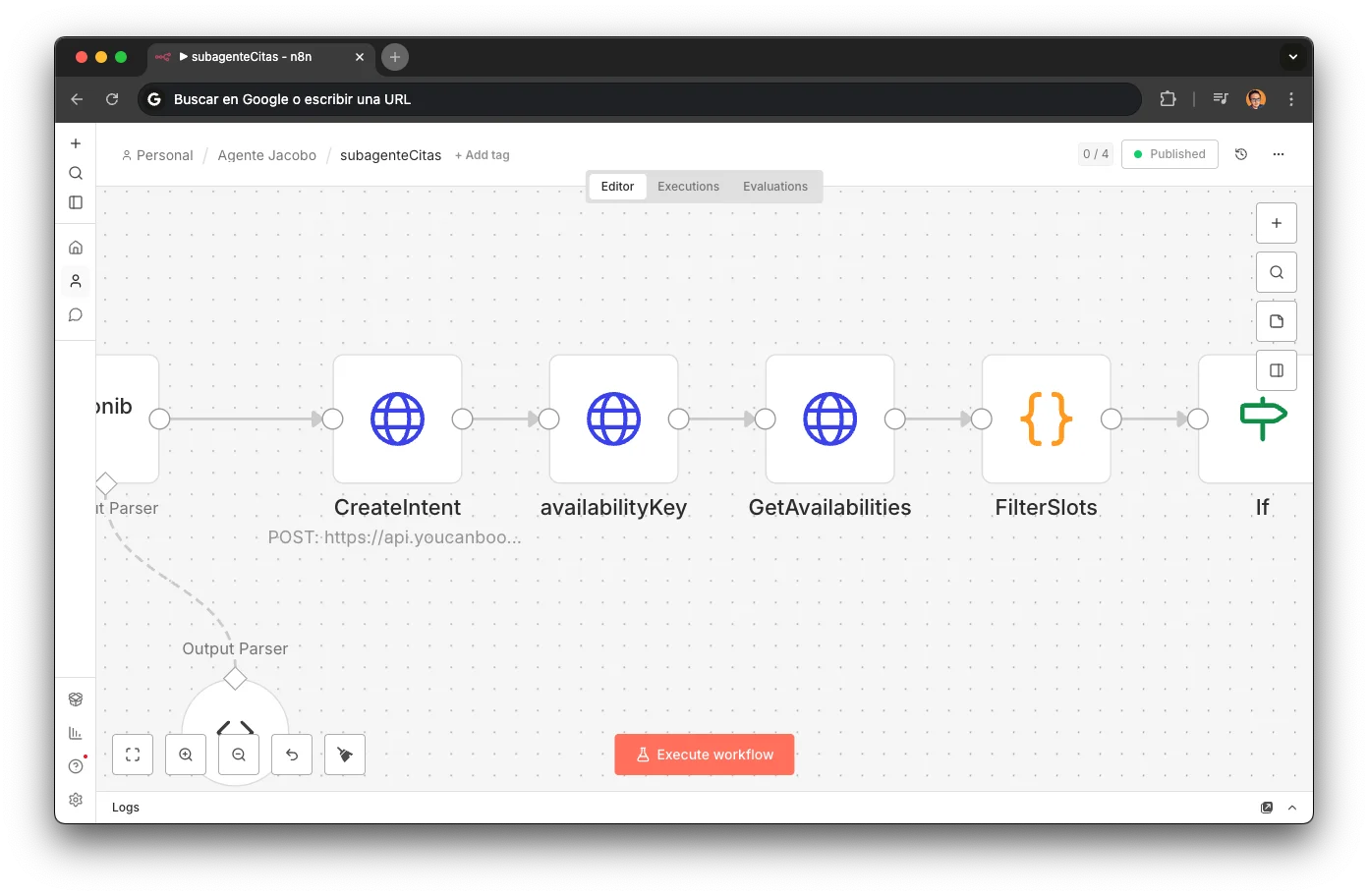Open the If node on the canvas
Image resolution: width=1368 pixels, height=896 pixels.
pos(1261,419)
